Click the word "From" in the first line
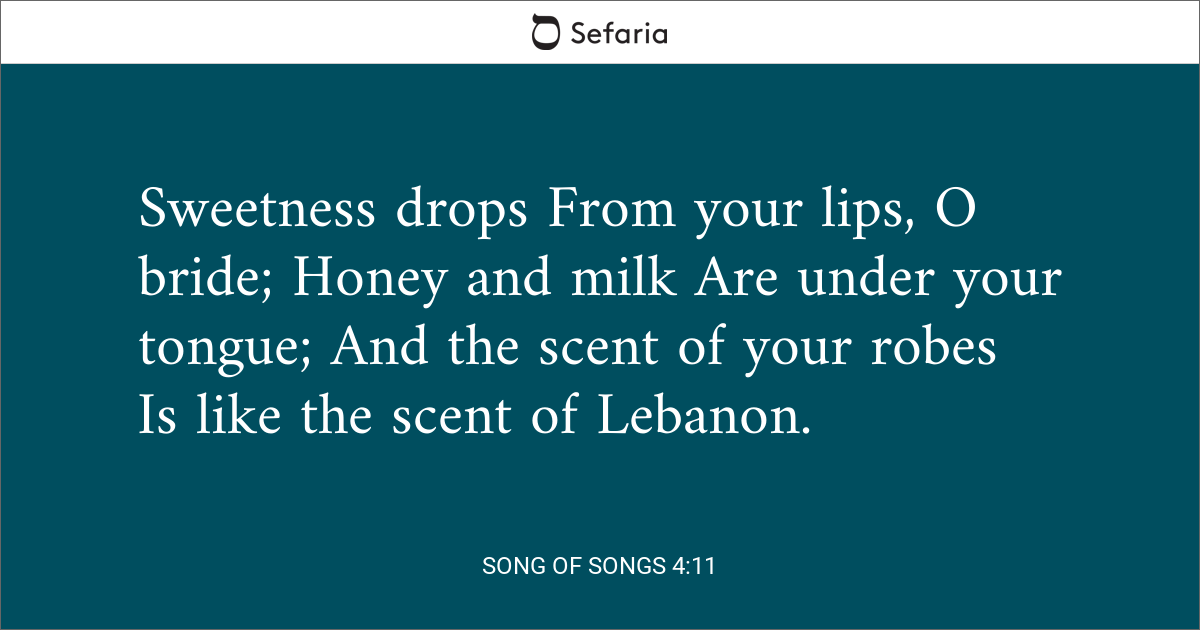1200x630 pixels. [x=592, y=209]
